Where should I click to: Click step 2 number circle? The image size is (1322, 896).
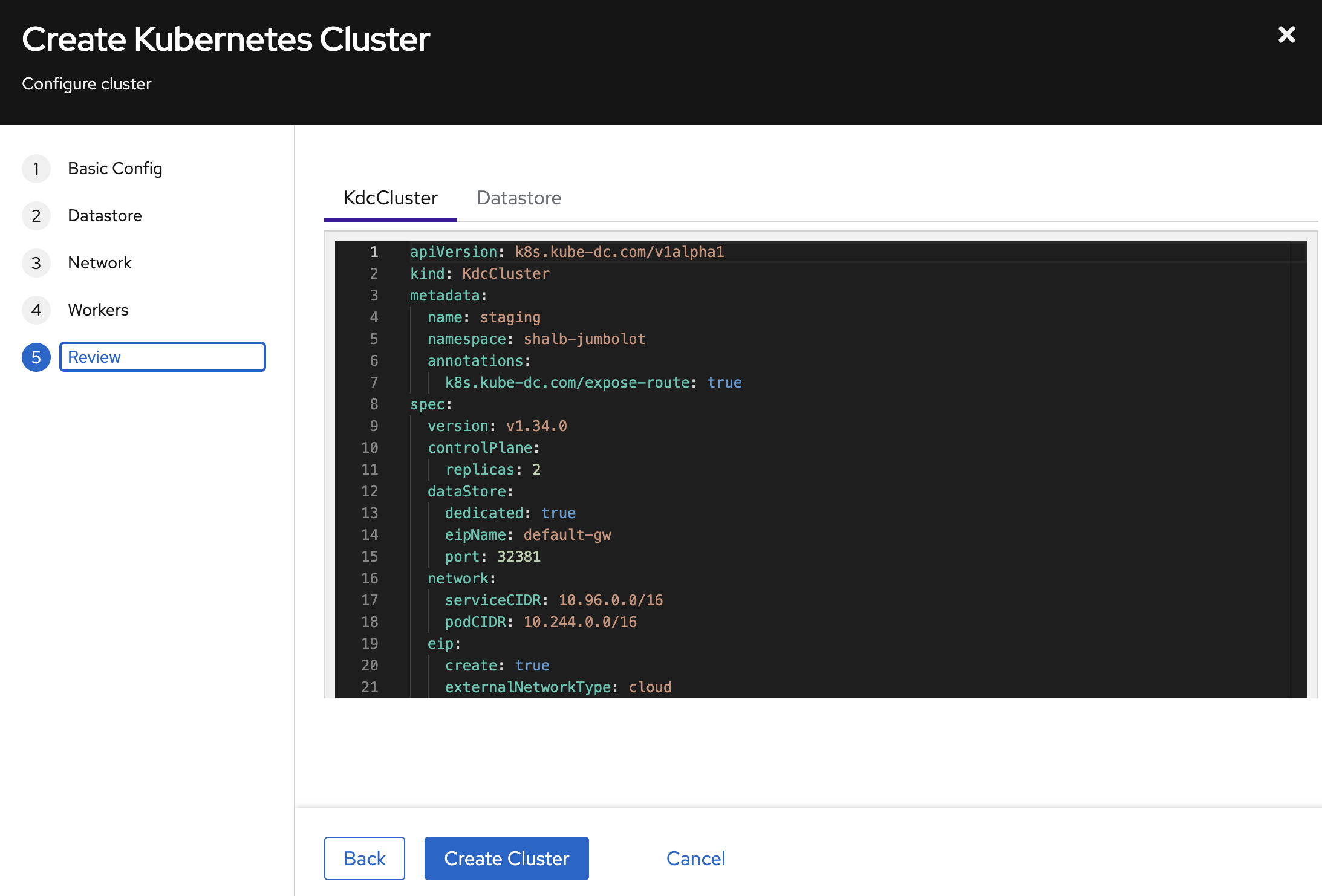click(36, 216)
